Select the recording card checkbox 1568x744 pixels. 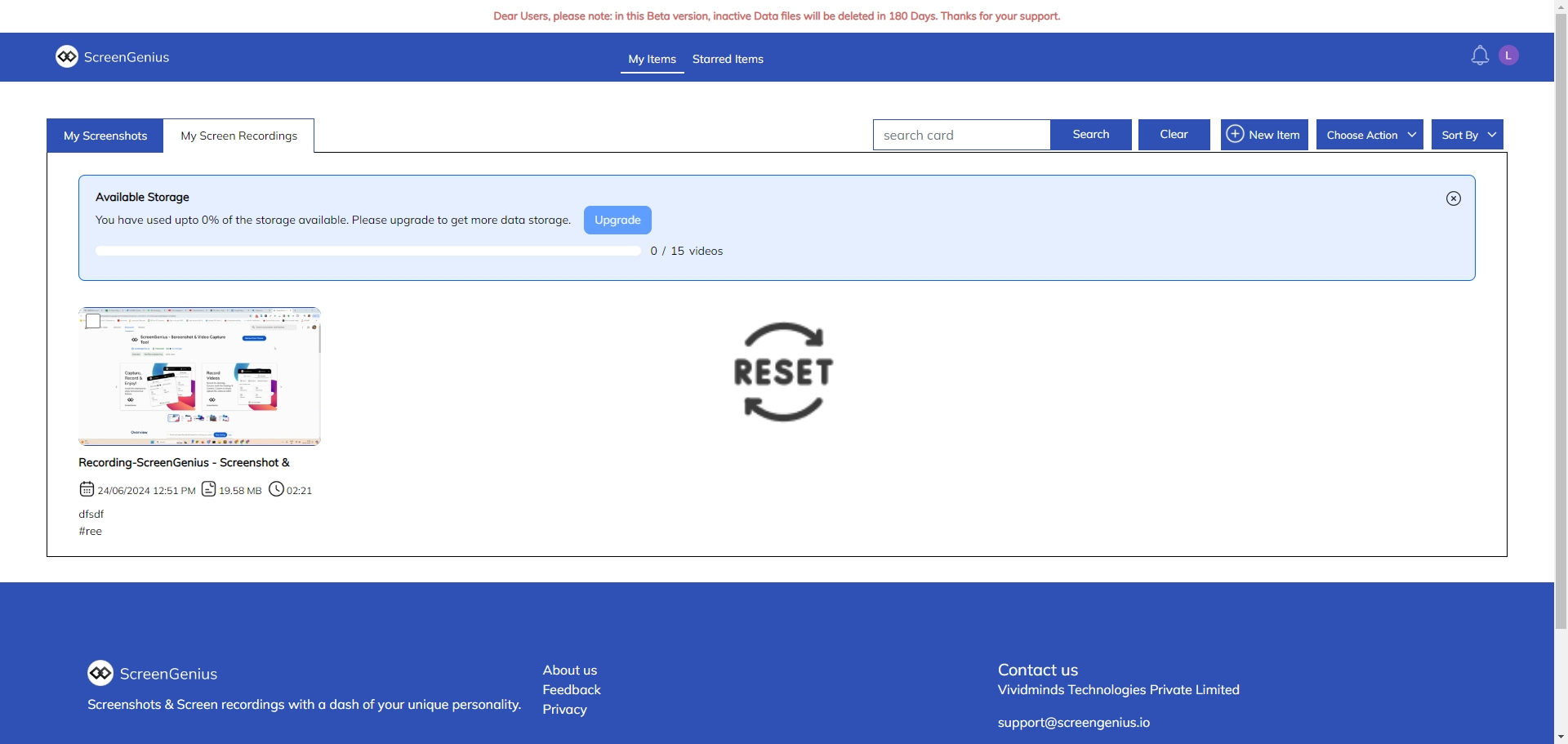click(93, 321)
